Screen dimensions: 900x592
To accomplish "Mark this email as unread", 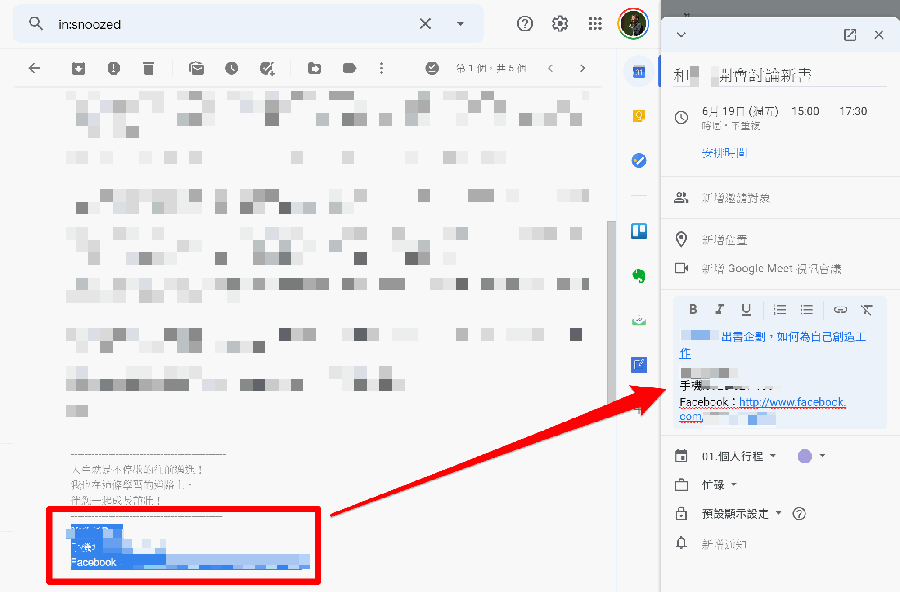I will pos(196,68).
